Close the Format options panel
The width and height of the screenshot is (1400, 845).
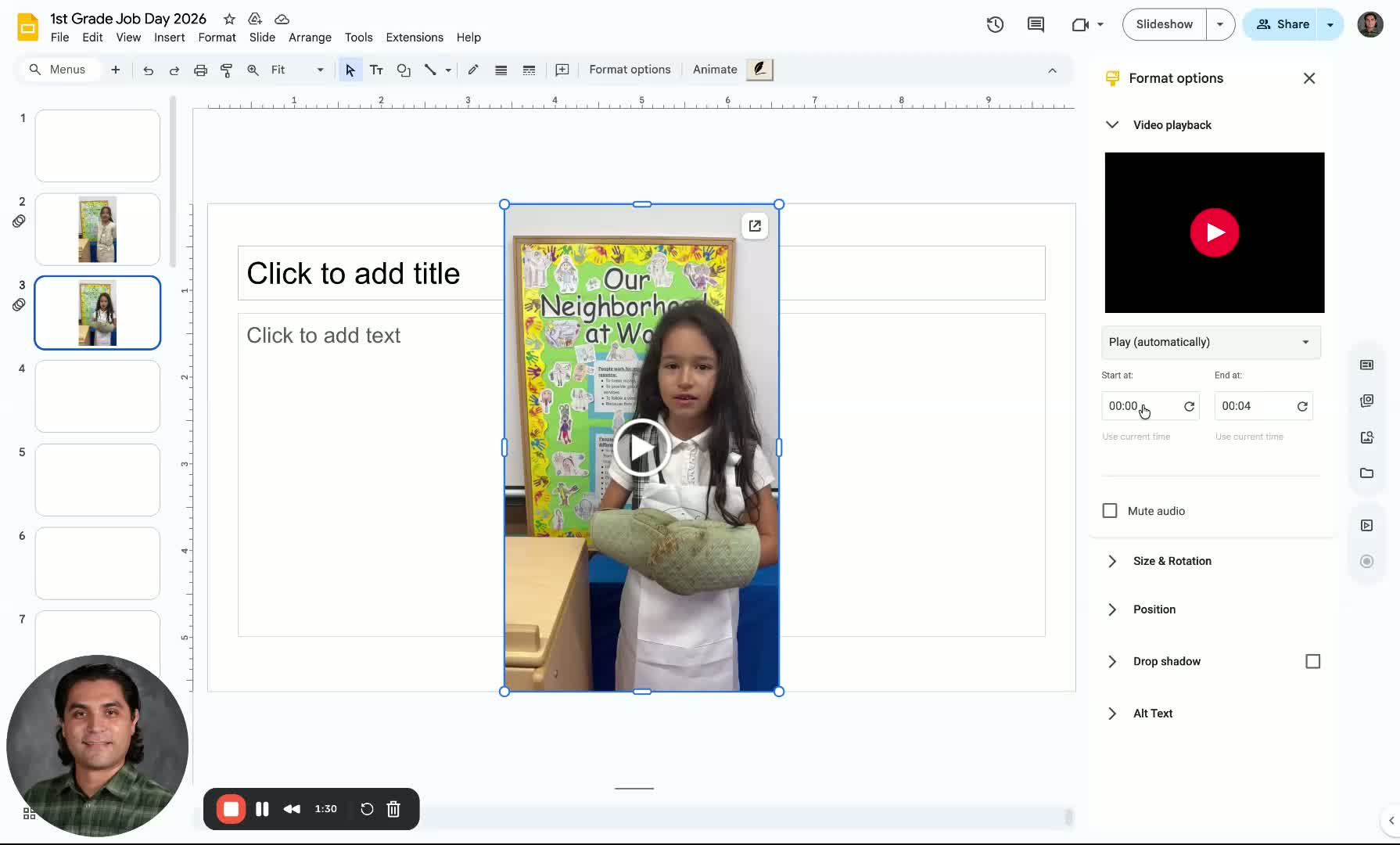click(x=1309, y=78)
